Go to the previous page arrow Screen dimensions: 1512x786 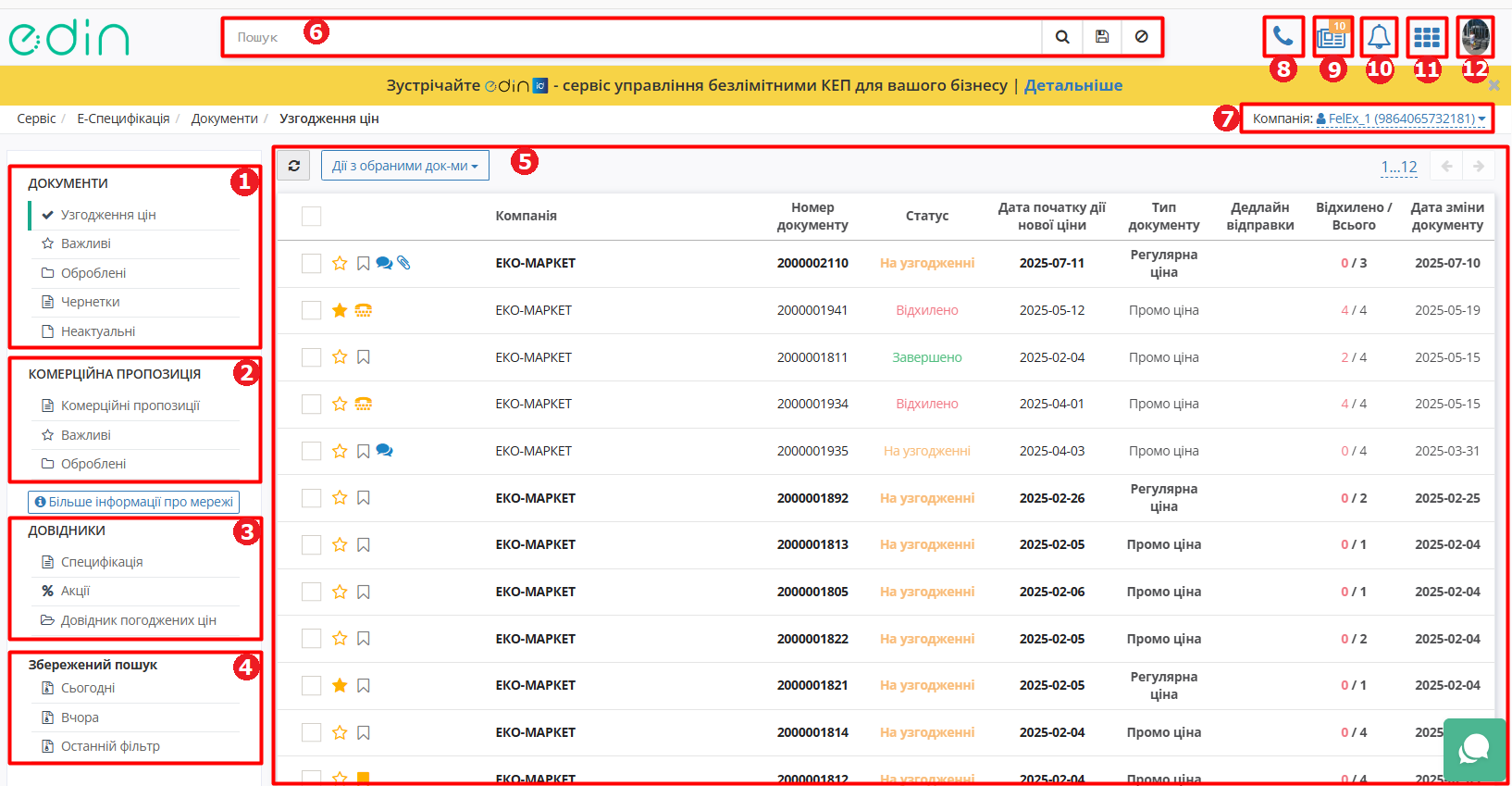coord(1446,167)
